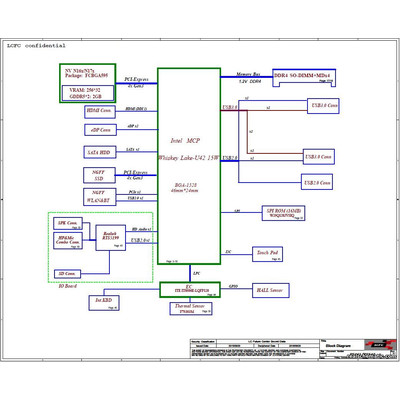Select the HDMI Conn block
The width and height of the screenshot is (400, 400).
[x=100, y=112]
